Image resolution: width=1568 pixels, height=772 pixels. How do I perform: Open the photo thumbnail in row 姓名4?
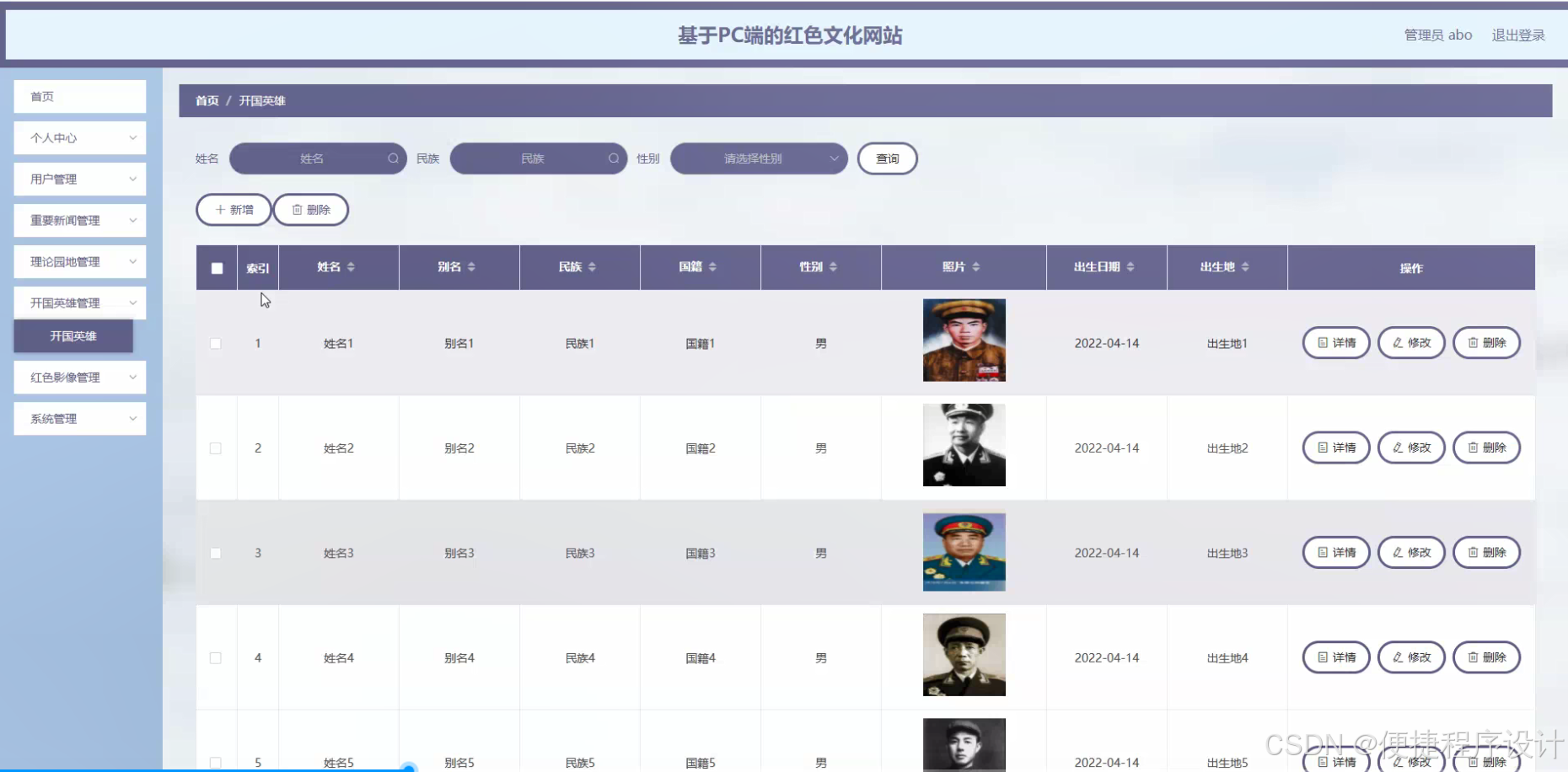click(964, 655)
